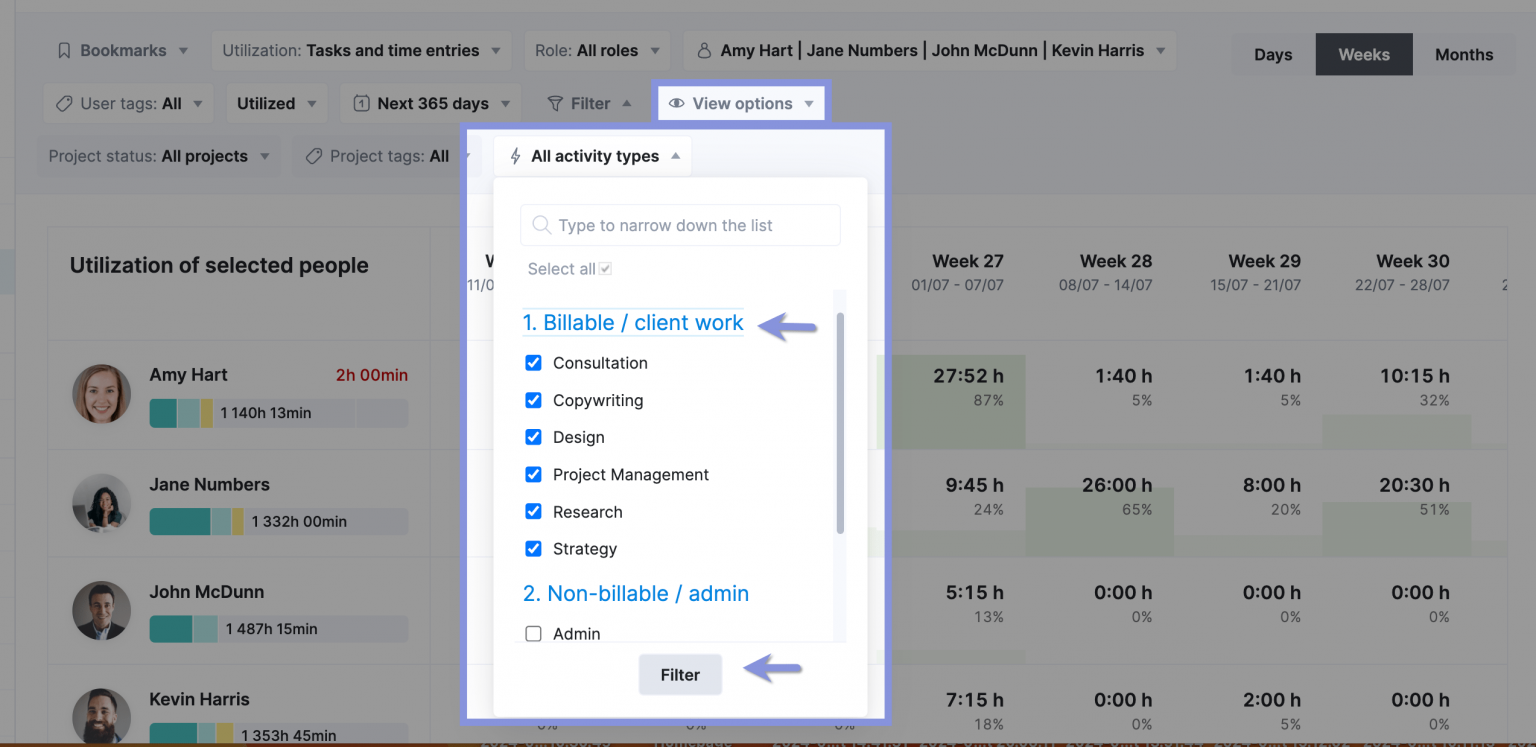Click Jane Numbers' utilization progress bar
The image size is (1536, 747).
[x=278, y=521]
